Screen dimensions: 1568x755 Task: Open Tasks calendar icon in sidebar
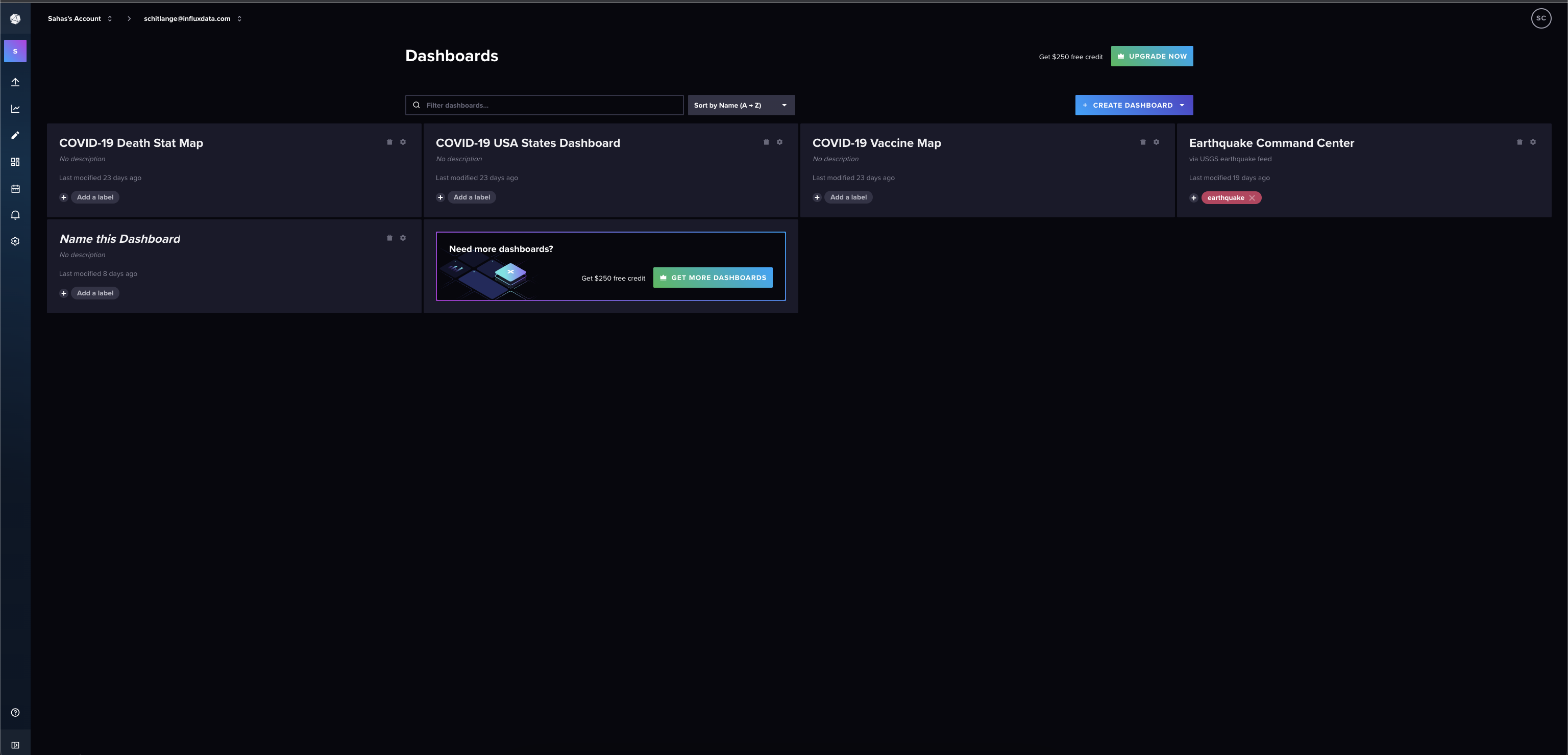[15, 189]
